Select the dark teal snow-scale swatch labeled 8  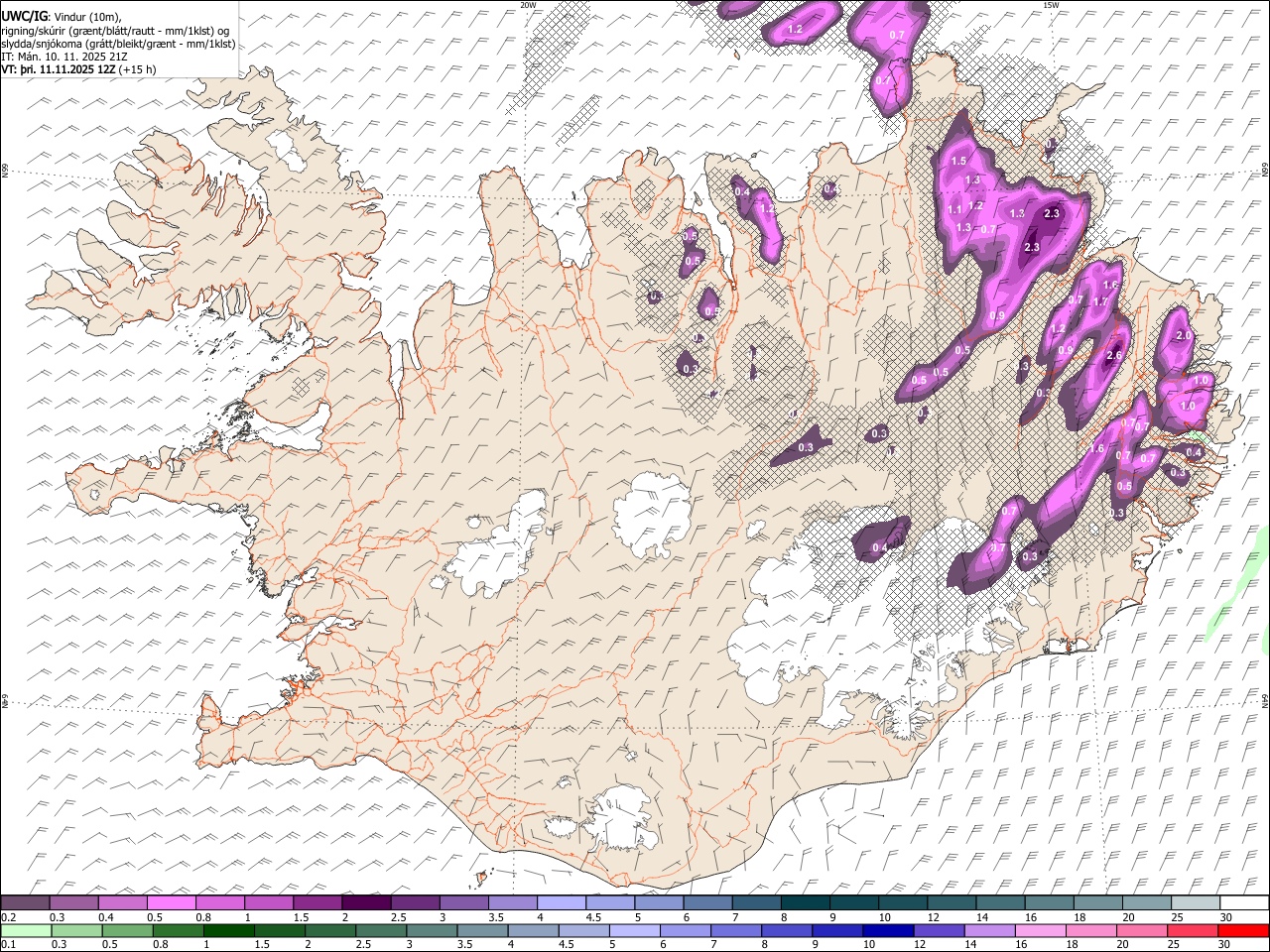tap(806, 903)
